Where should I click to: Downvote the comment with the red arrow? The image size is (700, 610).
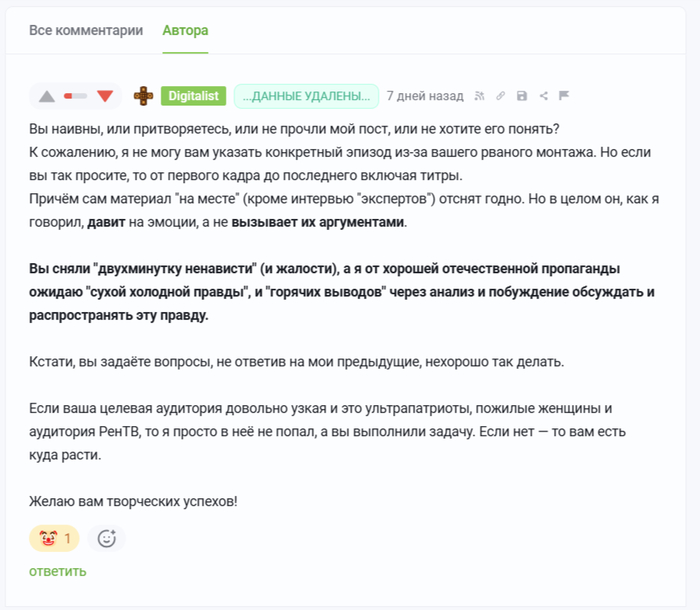[105, 96]
